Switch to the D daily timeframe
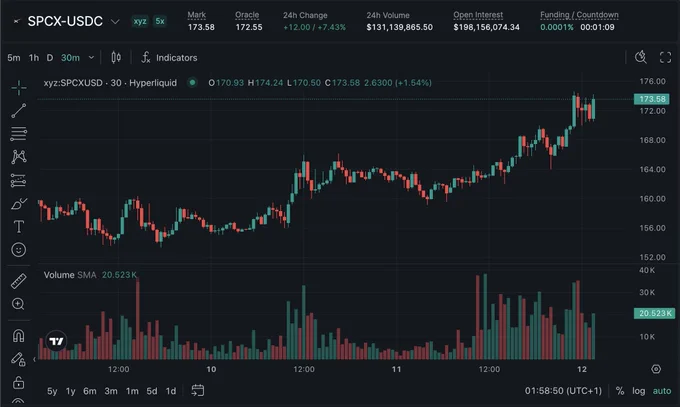 tap(50, 58)
